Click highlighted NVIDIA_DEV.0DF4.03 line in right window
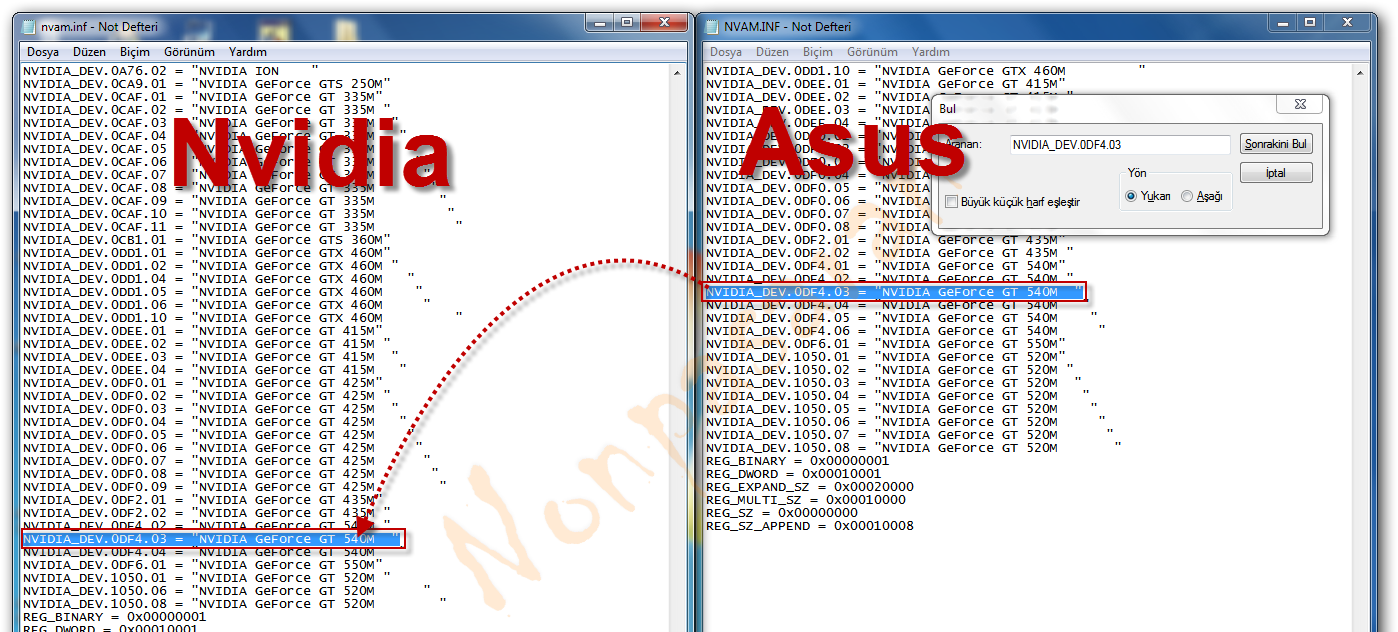 [x=894, y=292]
